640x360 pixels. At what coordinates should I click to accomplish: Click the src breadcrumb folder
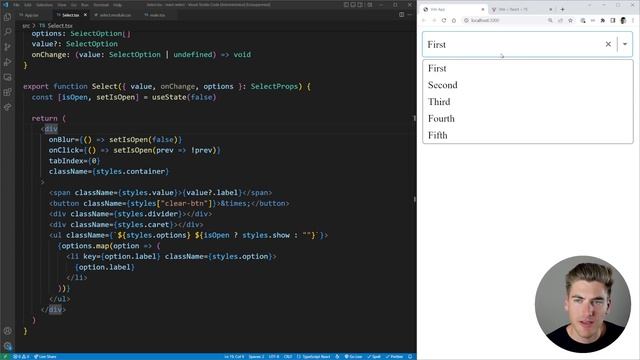pyautogui.click(x=26, y=25)
